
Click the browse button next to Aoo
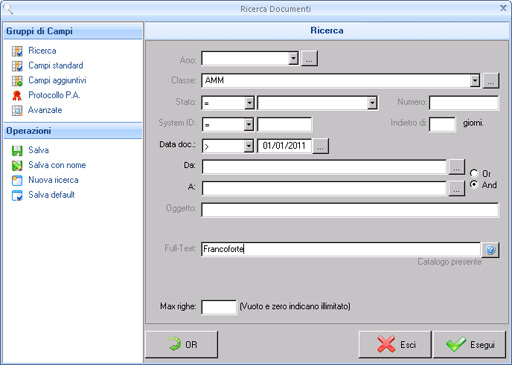pos(309,59)
